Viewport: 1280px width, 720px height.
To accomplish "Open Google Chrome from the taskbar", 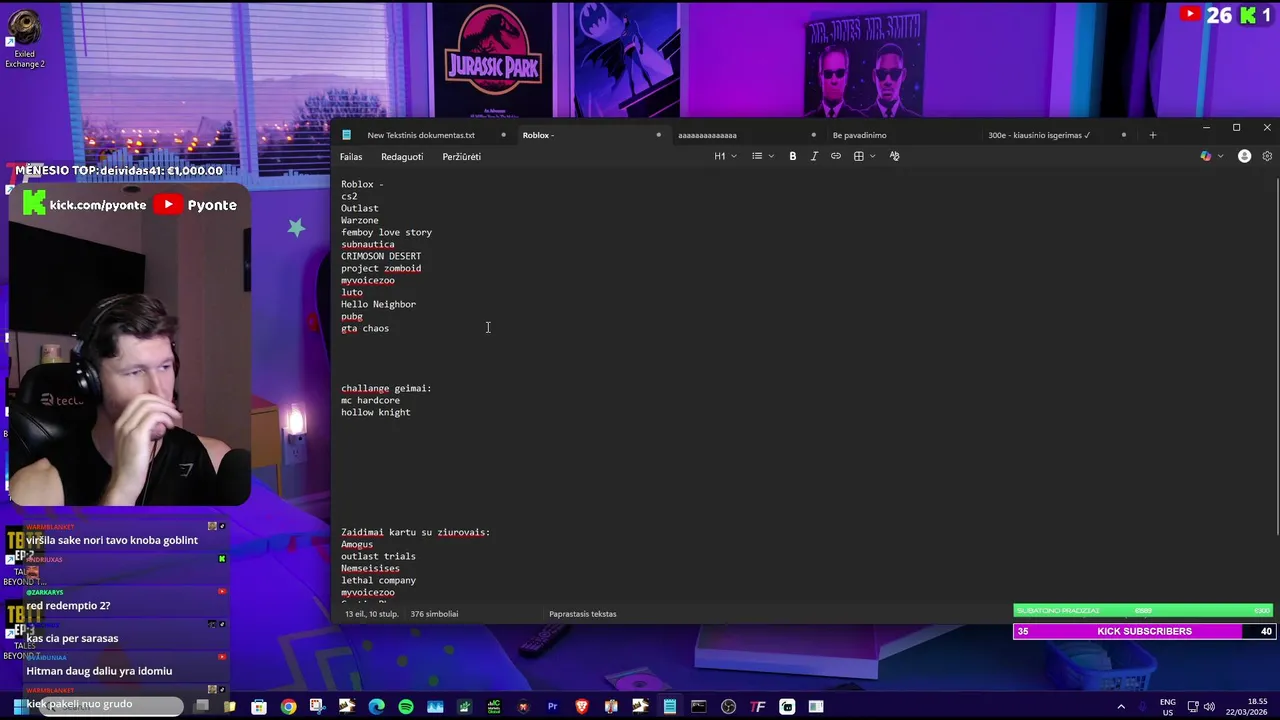I will tap(288, 707).
